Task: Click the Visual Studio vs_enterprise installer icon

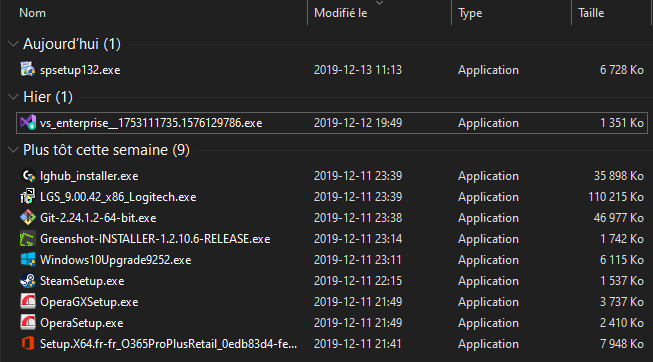Action: [x=28, y=122]
